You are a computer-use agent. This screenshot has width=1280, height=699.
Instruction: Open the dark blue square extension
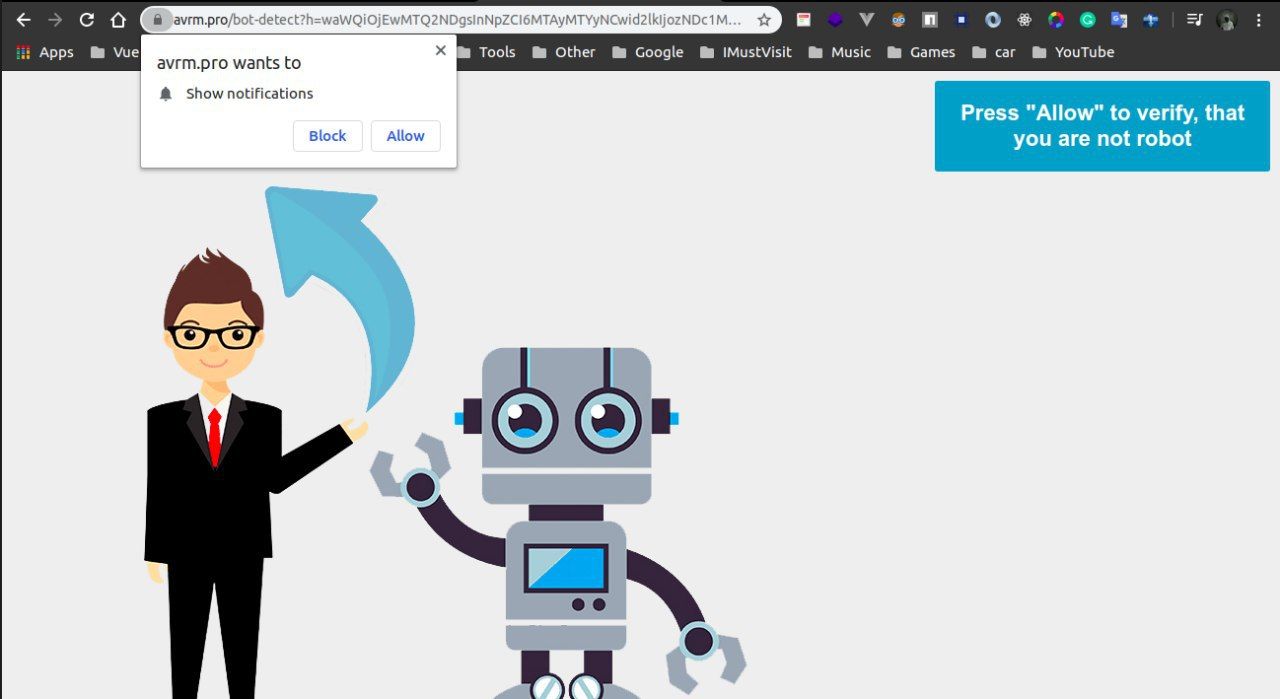(961, 19)
